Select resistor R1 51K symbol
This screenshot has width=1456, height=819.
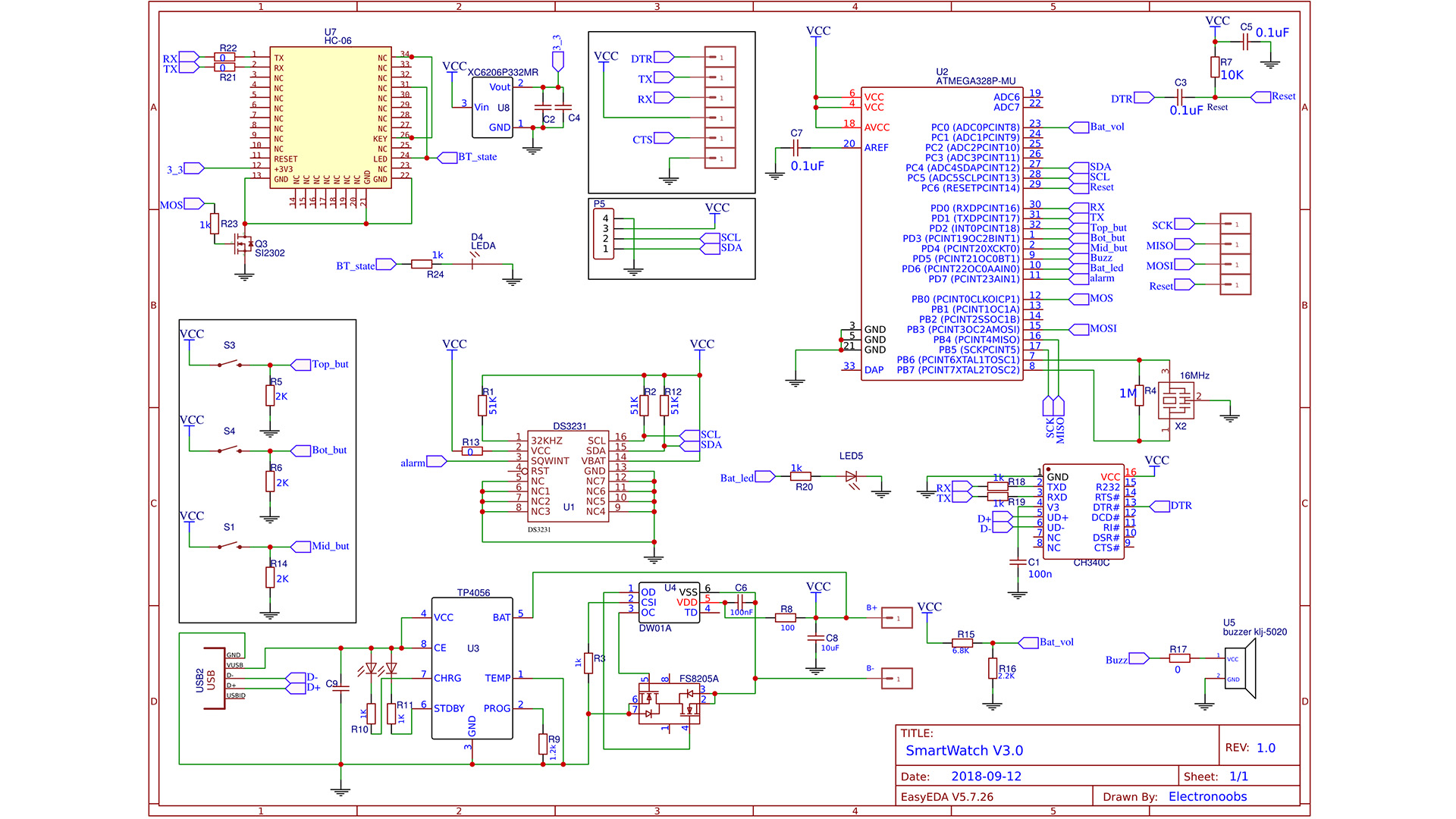click(482, 406)
